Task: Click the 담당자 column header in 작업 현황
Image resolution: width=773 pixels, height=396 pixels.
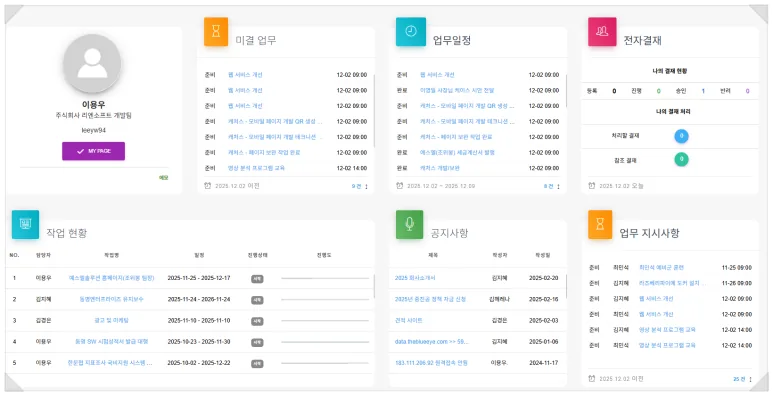Action: (x=43, y=255)
